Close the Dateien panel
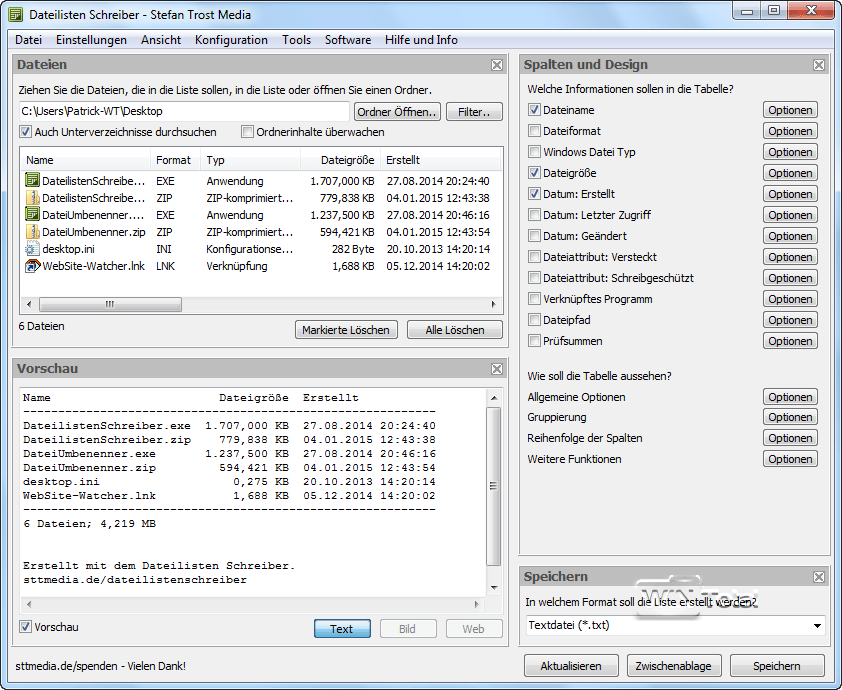 [x=497, y=65]
